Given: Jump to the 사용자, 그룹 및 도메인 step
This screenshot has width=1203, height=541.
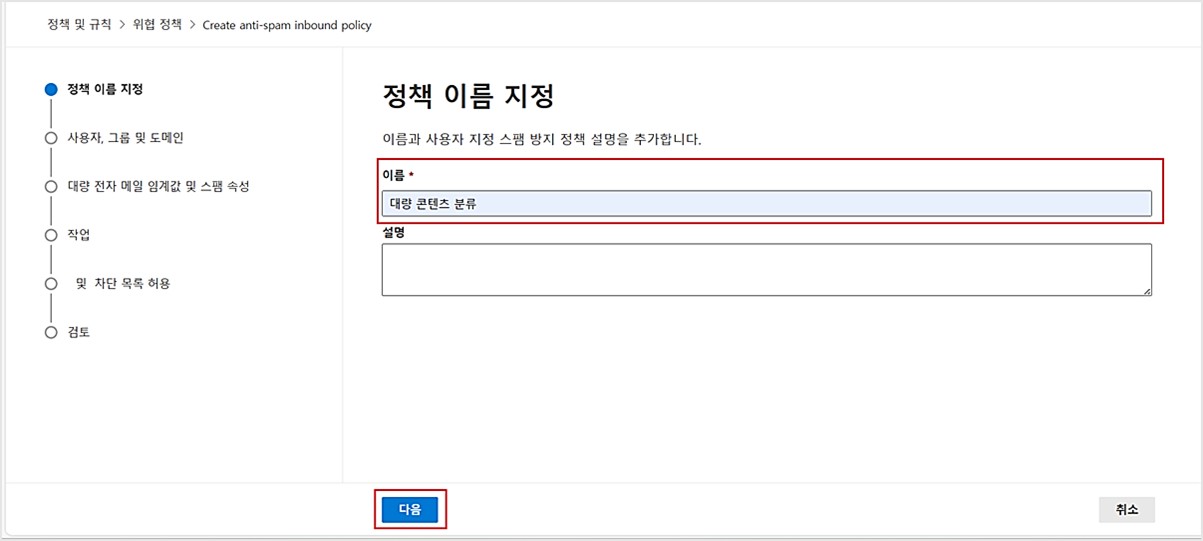Looking at the screenshot, I should point(125,138).
